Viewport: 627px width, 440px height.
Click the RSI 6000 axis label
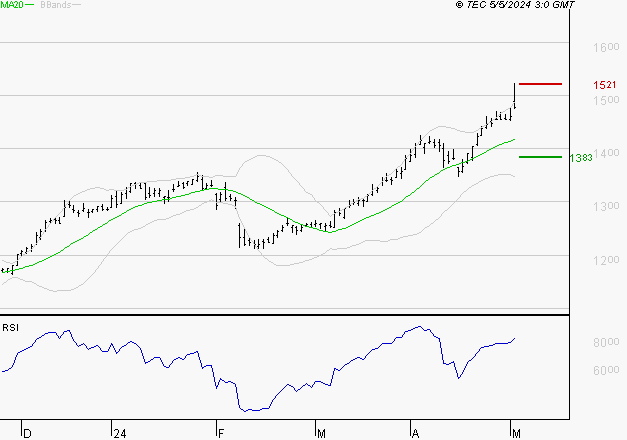pyautogui.click(x=606, y=370)
